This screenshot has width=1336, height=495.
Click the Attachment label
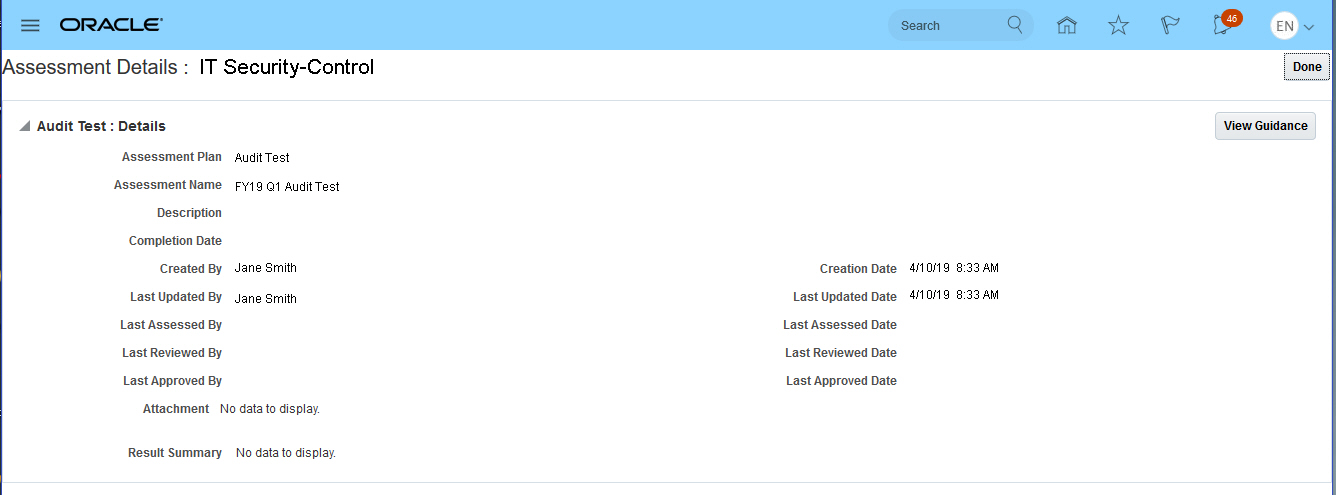point(176,409)
